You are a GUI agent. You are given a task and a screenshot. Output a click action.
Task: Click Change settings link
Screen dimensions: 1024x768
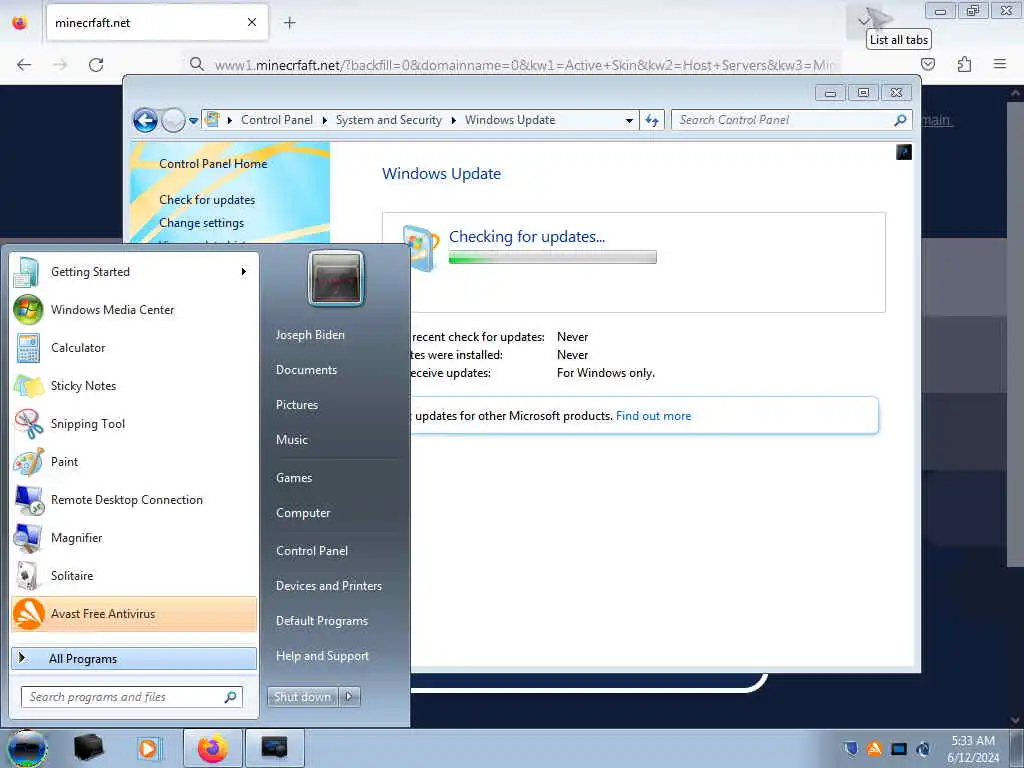coord(201,223)
